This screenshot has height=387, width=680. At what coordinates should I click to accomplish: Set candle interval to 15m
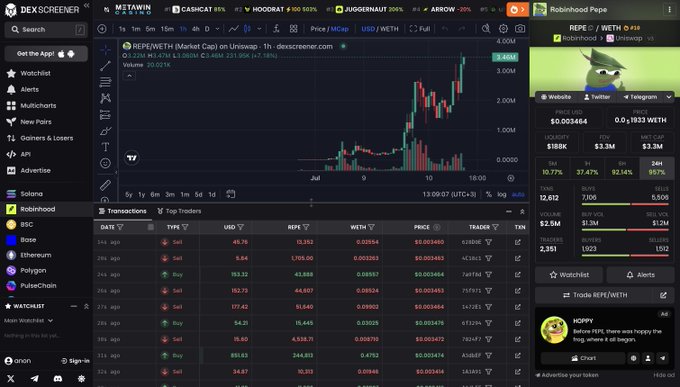[x=167, y=29]
